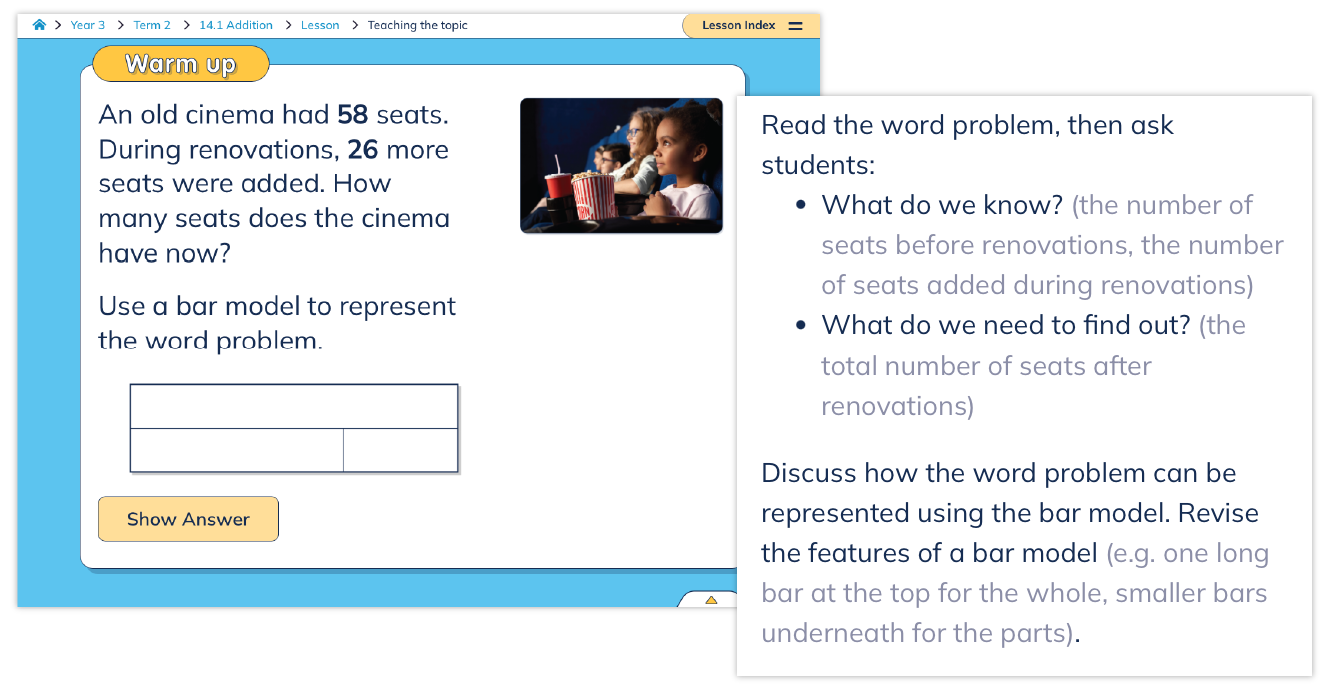This screenshot has height=695, width=1333.
Task: Select the bottom-left part of bar model
Action: coord(237,450)
